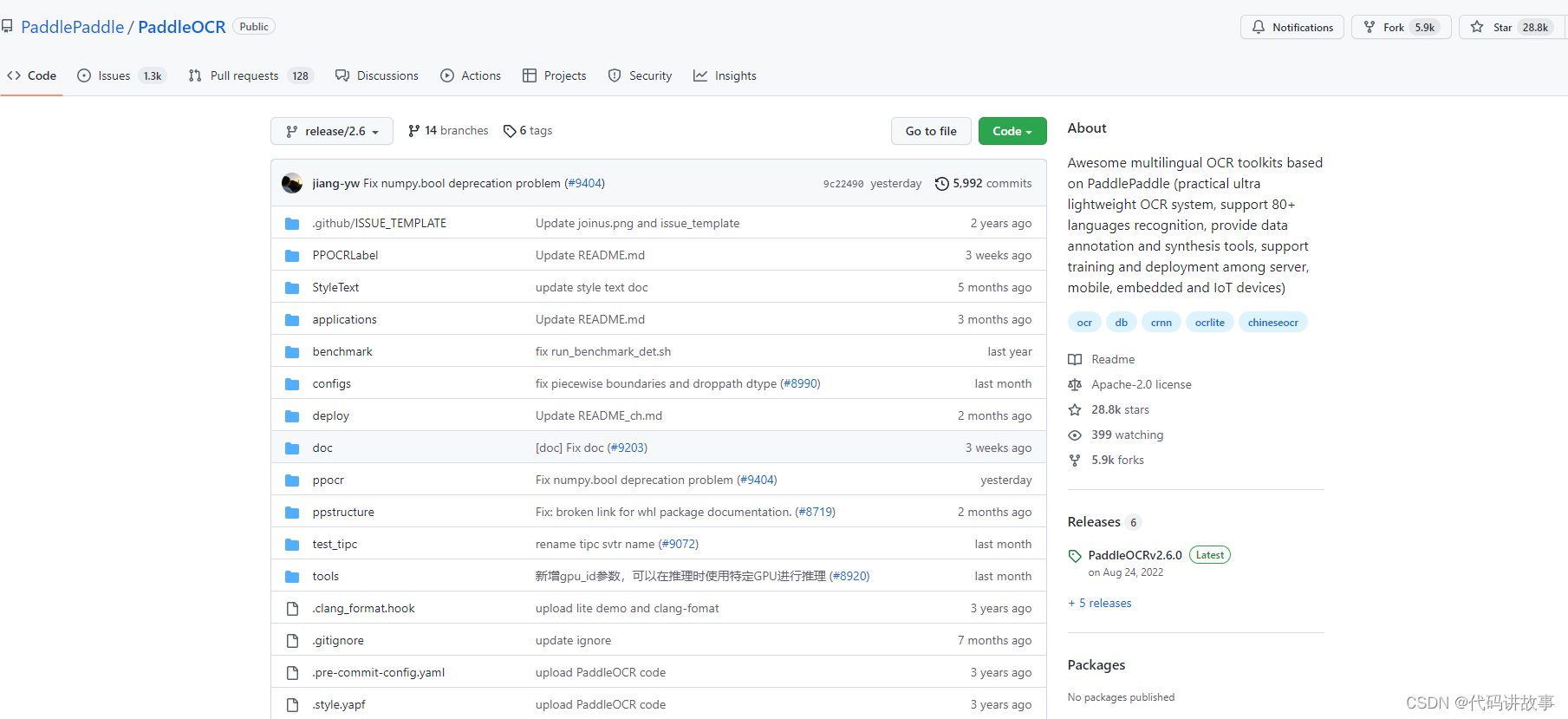
Task: Open pull request #9203 in doc row
Action: click(x=628, y=448)
